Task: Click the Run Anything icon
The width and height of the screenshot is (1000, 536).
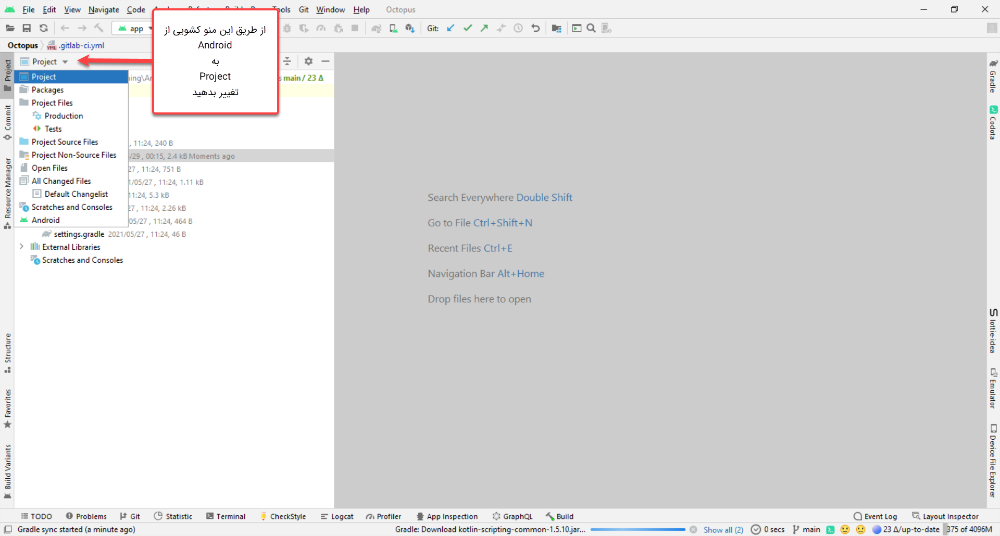Action: point(577,28)
